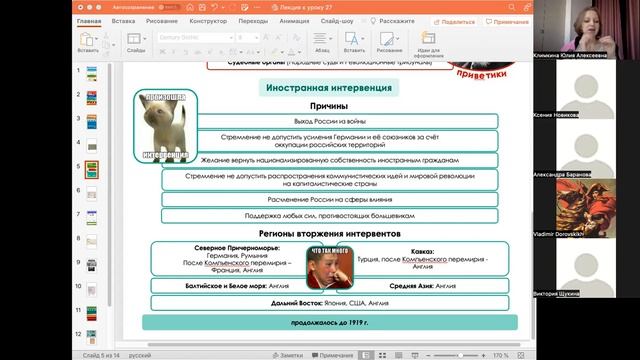This screenshot has height=360, width=640.
Task: Click the Cut scissors icon
Action: 107,36
